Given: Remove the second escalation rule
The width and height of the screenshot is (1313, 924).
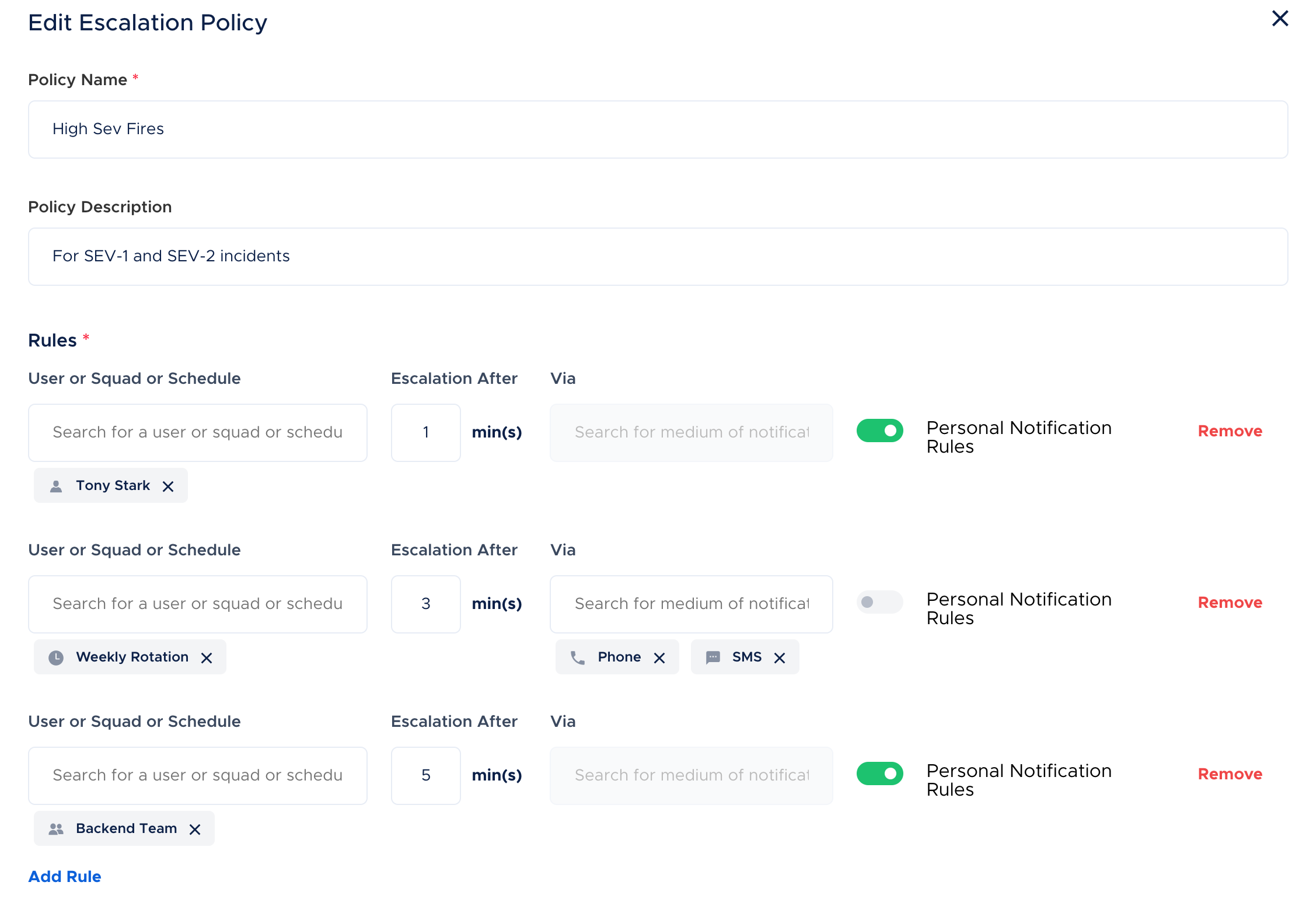Looking at the screenshot, I should [x=1230, y=603].
